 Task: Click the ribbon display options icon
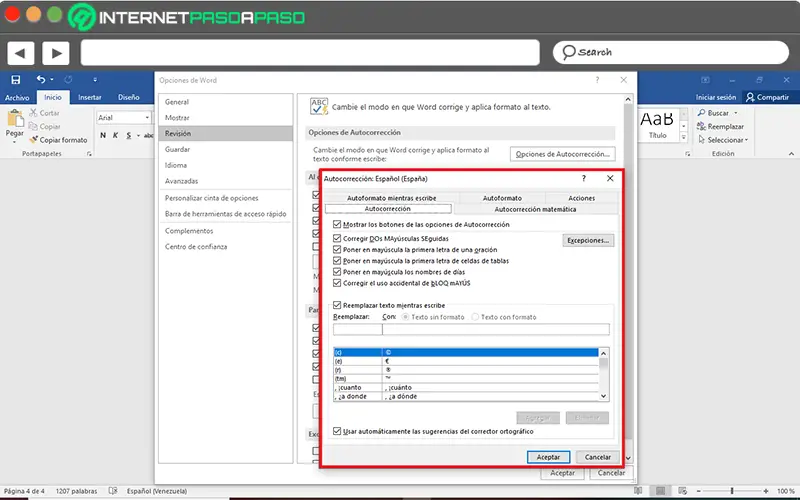point(705,80)
